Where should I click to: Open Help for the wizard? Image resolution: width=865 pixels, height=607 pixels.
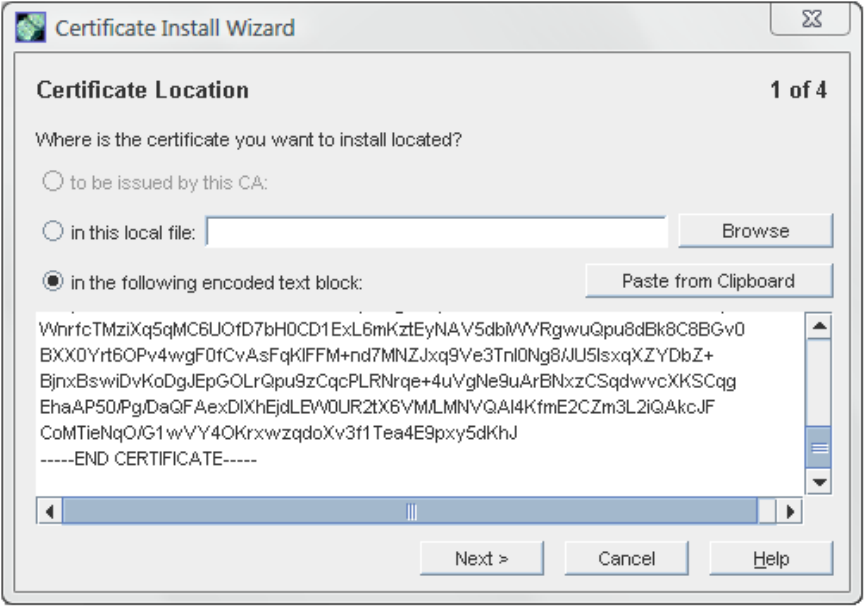[x=771, y=558]
